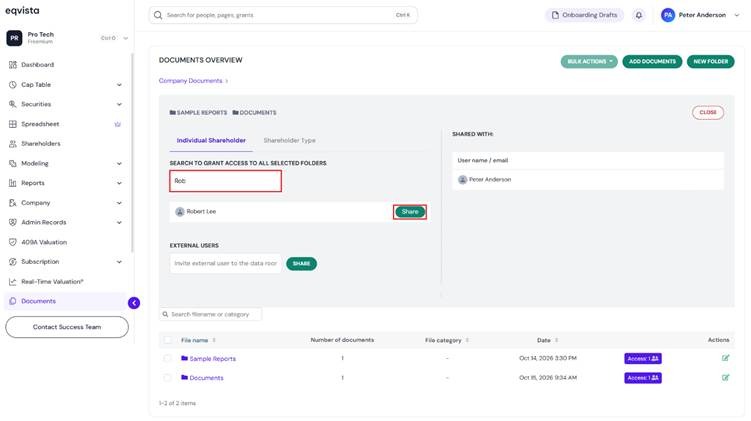Follow the Company Documents breadcrumb link

pyautogui.click(x=191, y=80)
